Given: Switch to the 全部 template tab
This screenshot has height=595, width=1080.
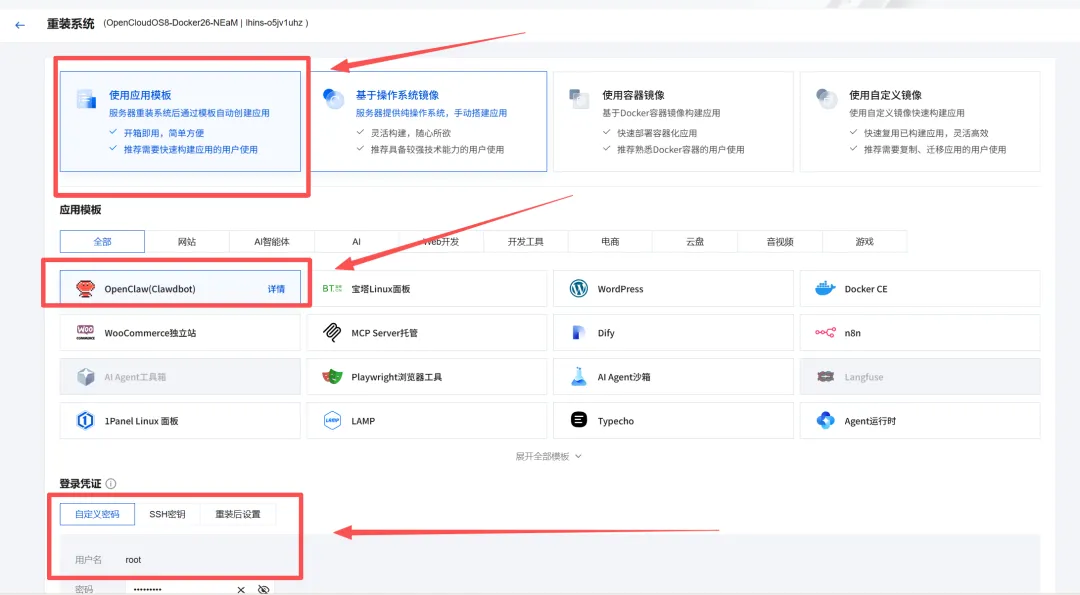Looking at the screenshot, I should 102,242.
